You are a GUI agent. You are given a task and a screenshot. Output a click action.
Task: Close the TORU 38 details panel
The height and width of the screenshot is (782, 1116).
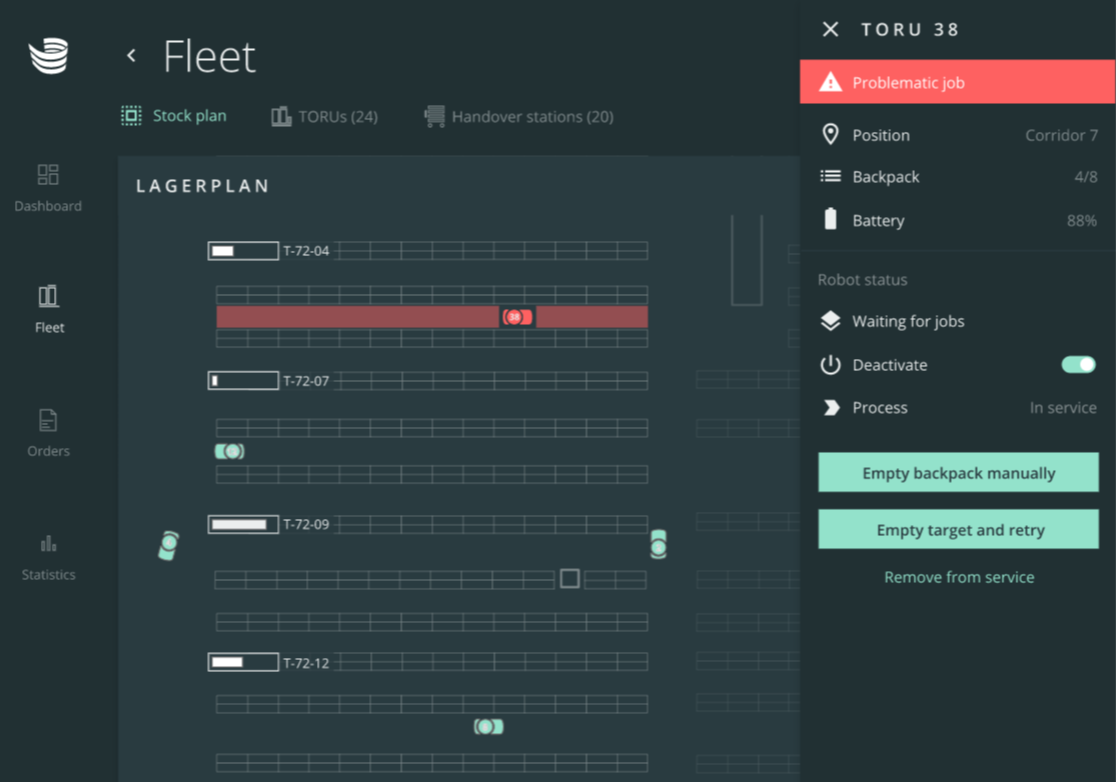tap(830, 29)
